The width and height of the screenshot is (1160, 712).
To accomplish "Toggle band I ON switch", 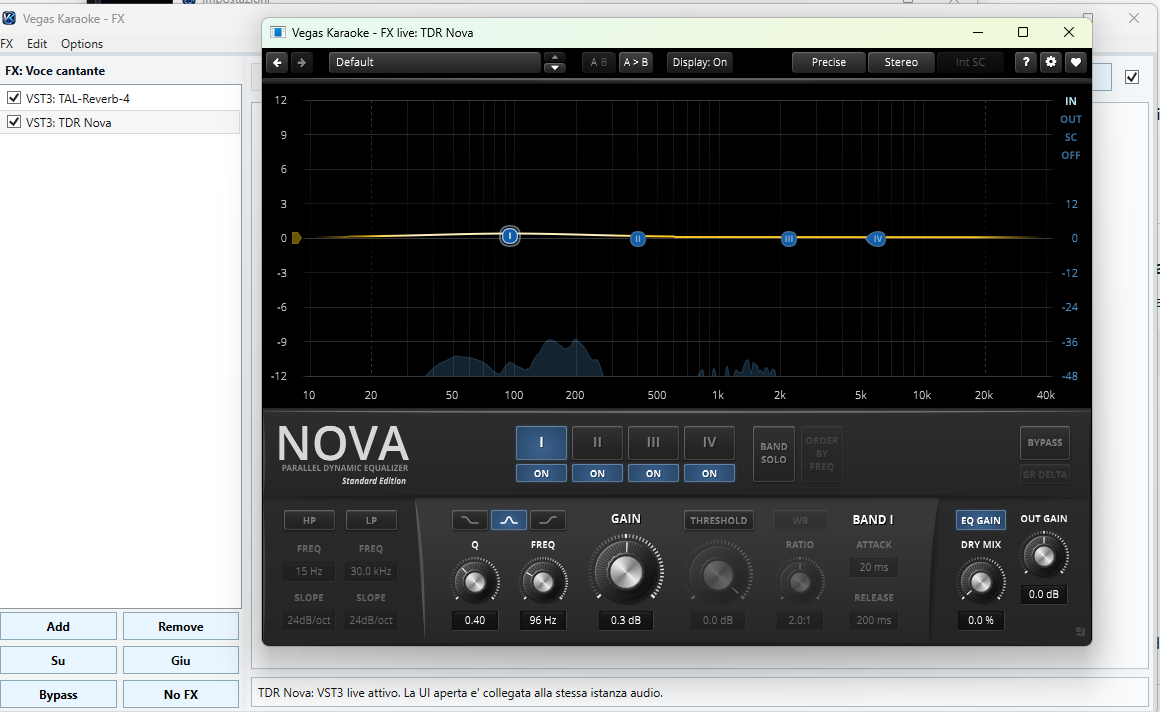I will [x=542, y=473].
